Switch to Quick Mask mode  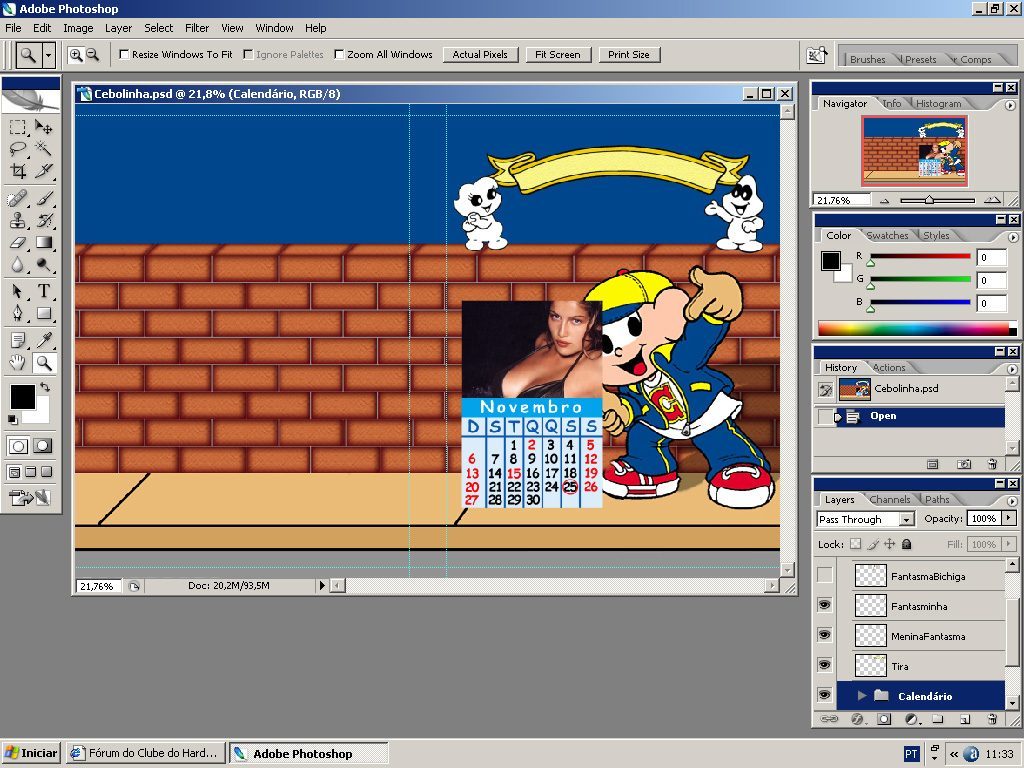coord(42,446)
